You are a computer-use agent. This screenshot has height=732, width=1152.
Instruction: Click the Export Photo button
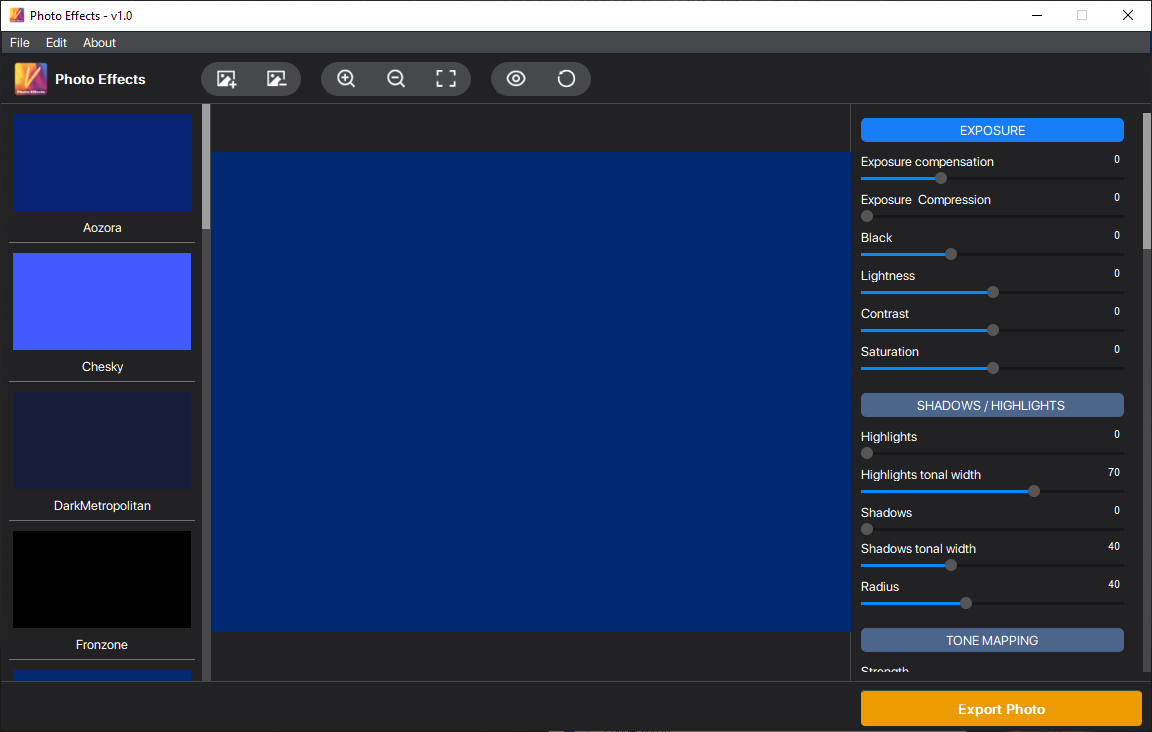[x=1001, y=708]
